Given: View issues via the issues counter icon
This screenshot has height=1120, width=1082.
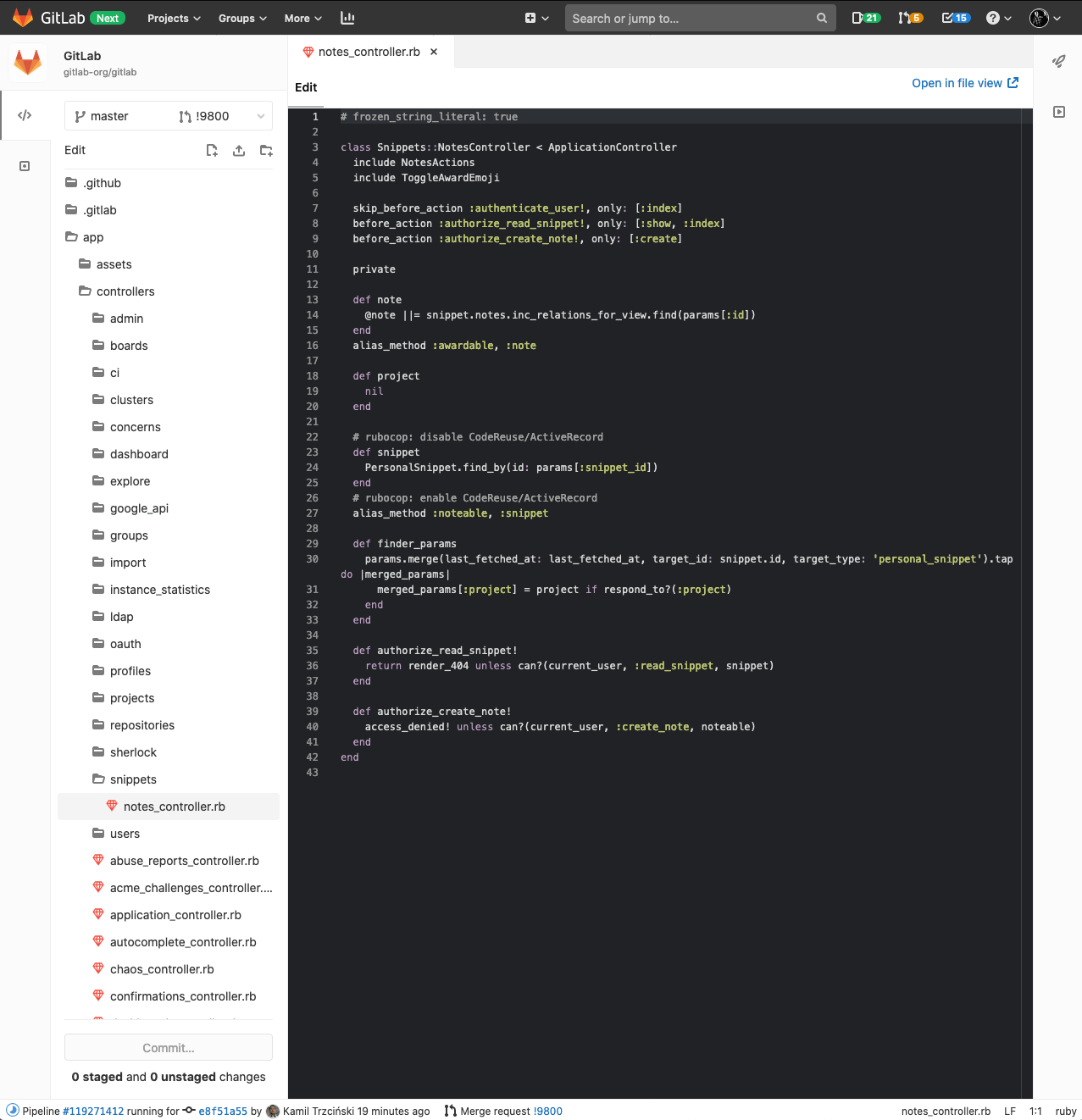Looking at the screenshot, I should pos(865,17).
